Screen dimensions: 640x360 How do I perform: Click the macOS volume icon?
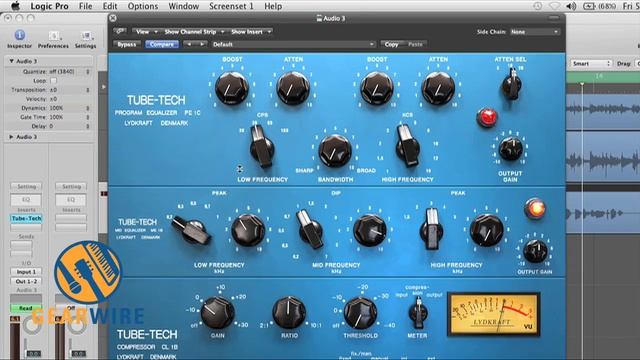click(571, 6)
